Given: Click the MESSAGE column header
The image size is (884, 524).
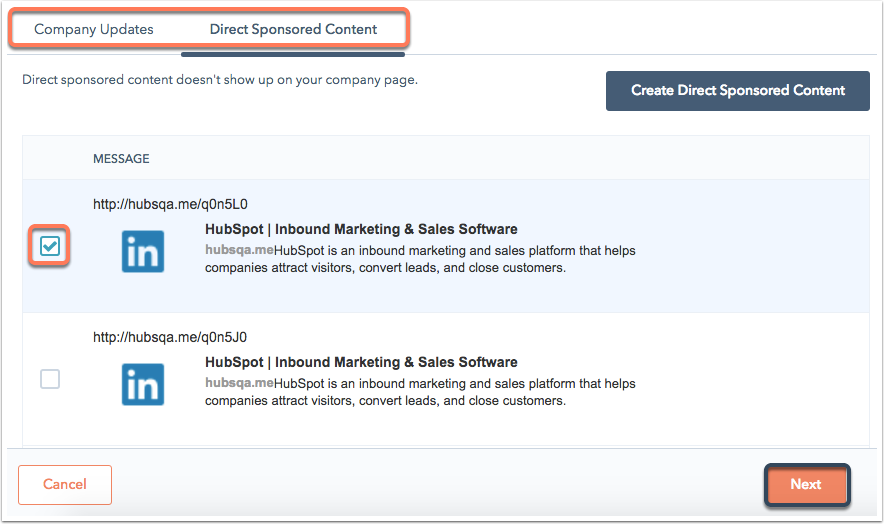Looking at the screenshot, I should click(x=121, y=159).
